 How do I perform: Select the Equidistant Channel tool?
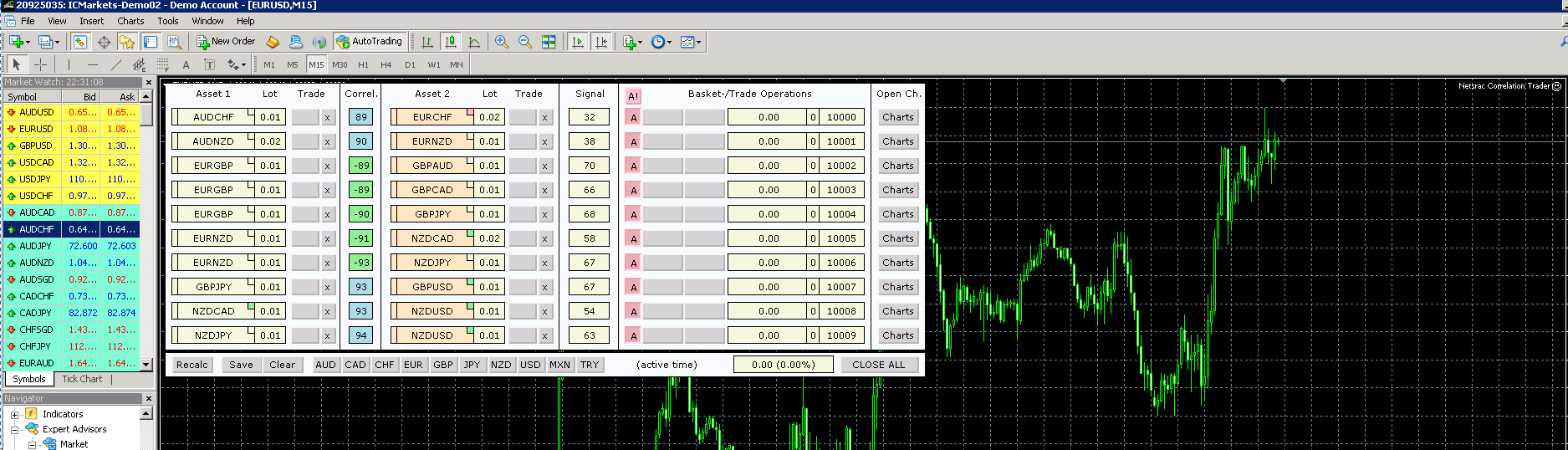click(x=139, y=64)
